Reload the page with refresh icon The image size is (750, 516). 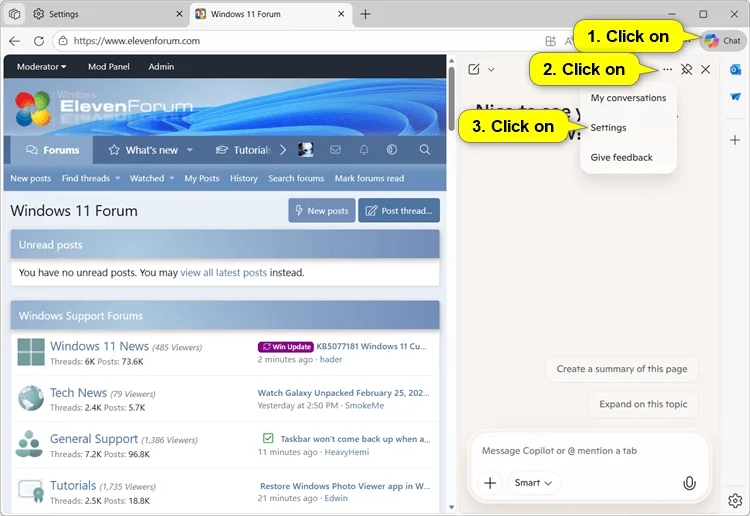pyautogui.click(x=39, y=41)
